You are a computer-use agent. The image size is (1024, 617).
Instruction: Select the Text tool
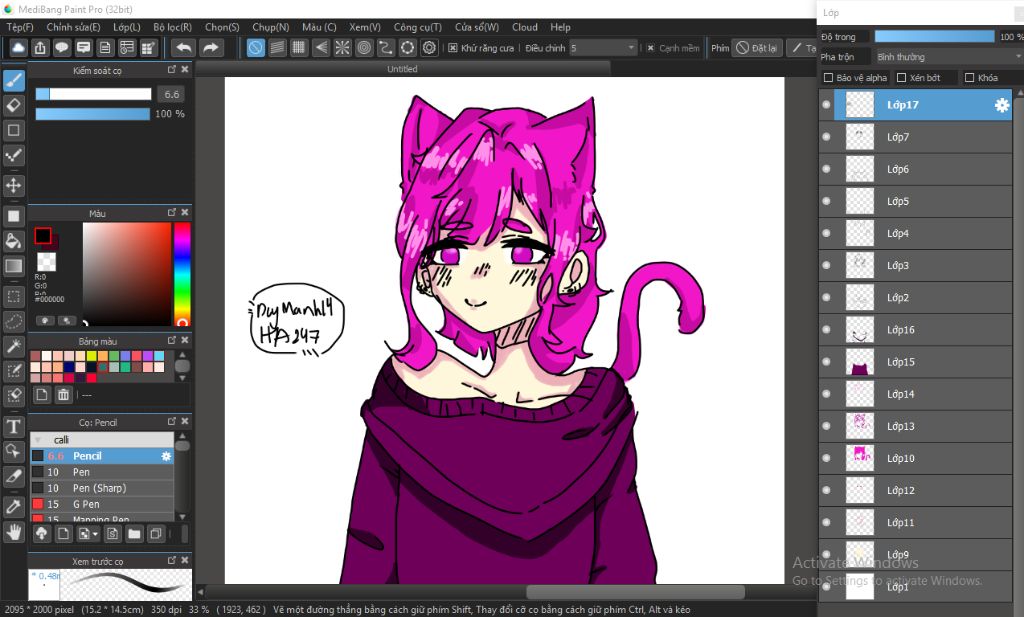pos(14,427)
